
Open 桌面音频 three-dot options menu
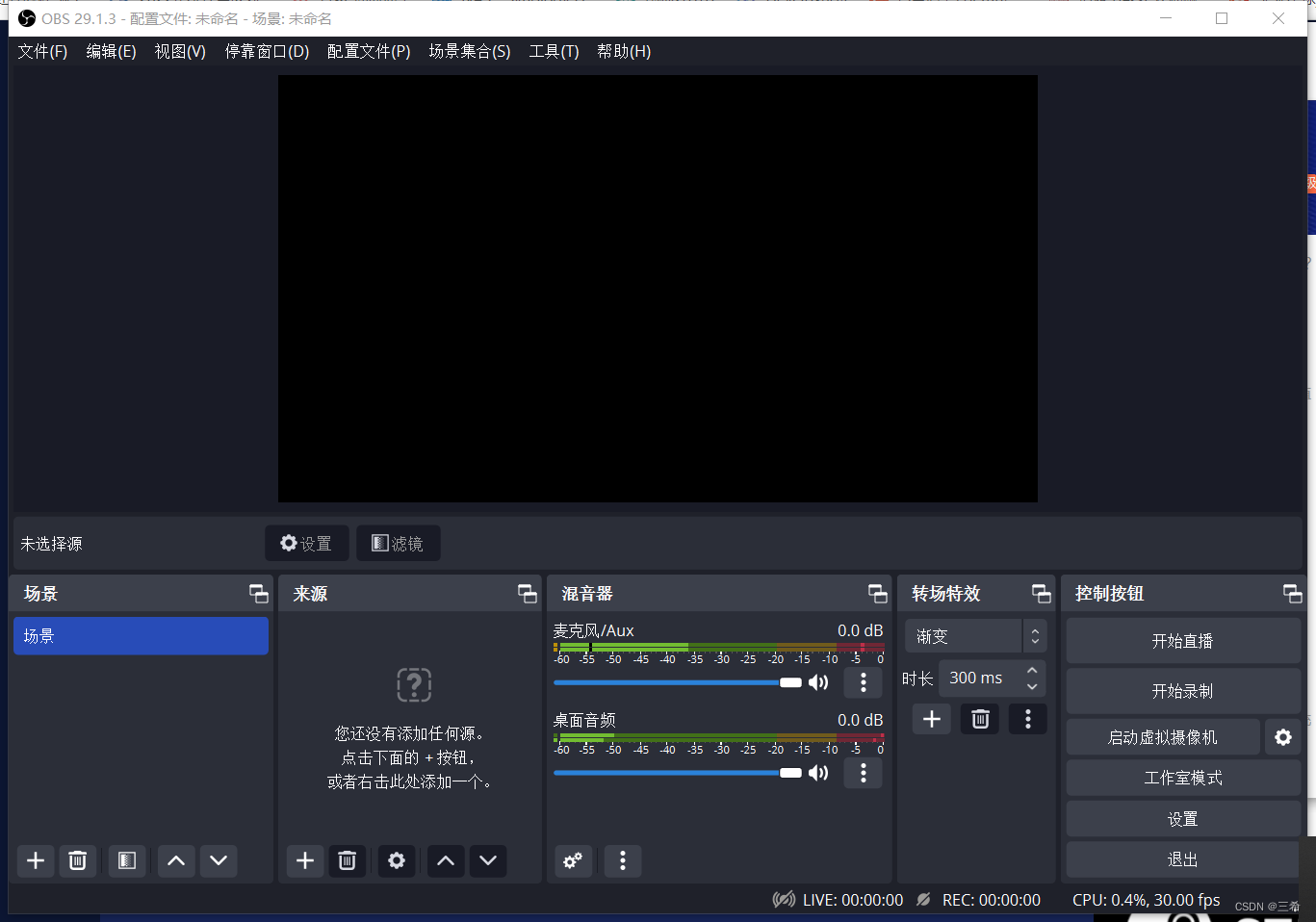pyautogui.click(x=864, y=773)
